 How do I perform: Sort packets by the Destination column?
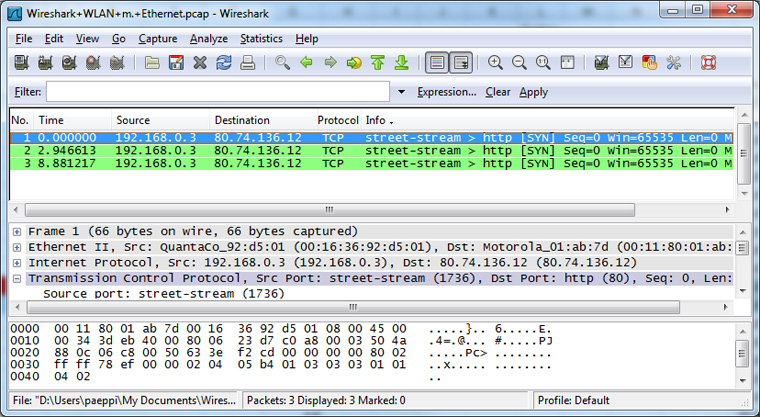(x=262, y=120)
